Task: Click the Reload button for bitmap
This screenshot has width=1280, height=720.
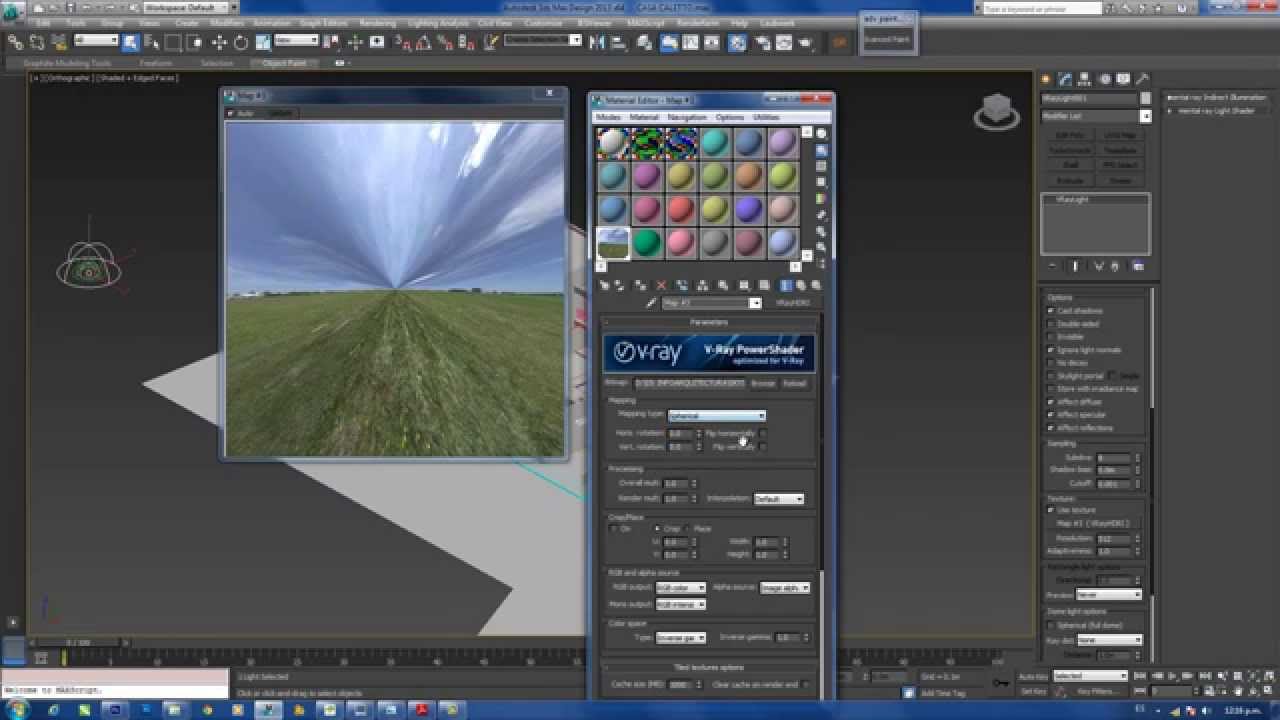Action: (x=794, y=383)
